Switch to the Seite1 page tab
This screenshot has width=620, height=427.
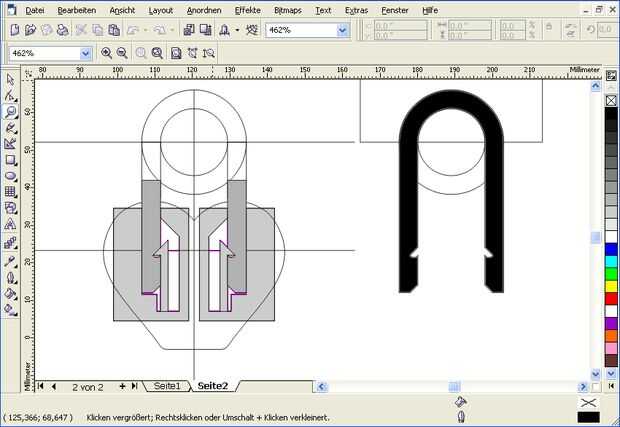click(x=165, y=386)
